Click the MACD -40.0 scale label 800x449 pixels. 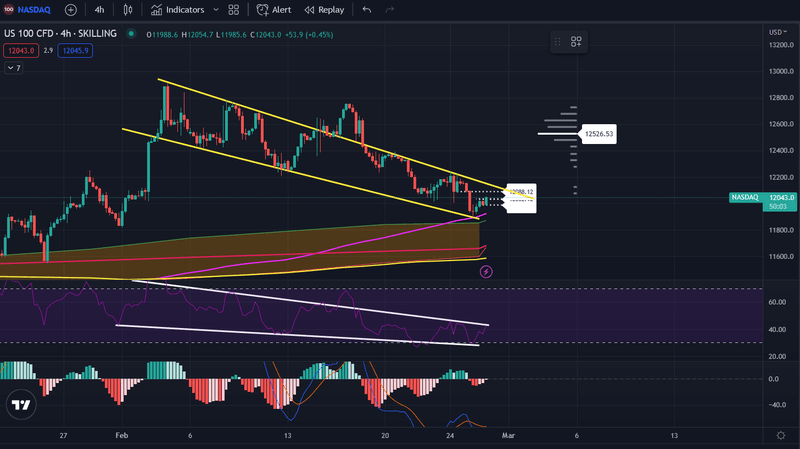click(x=777, y=405)
